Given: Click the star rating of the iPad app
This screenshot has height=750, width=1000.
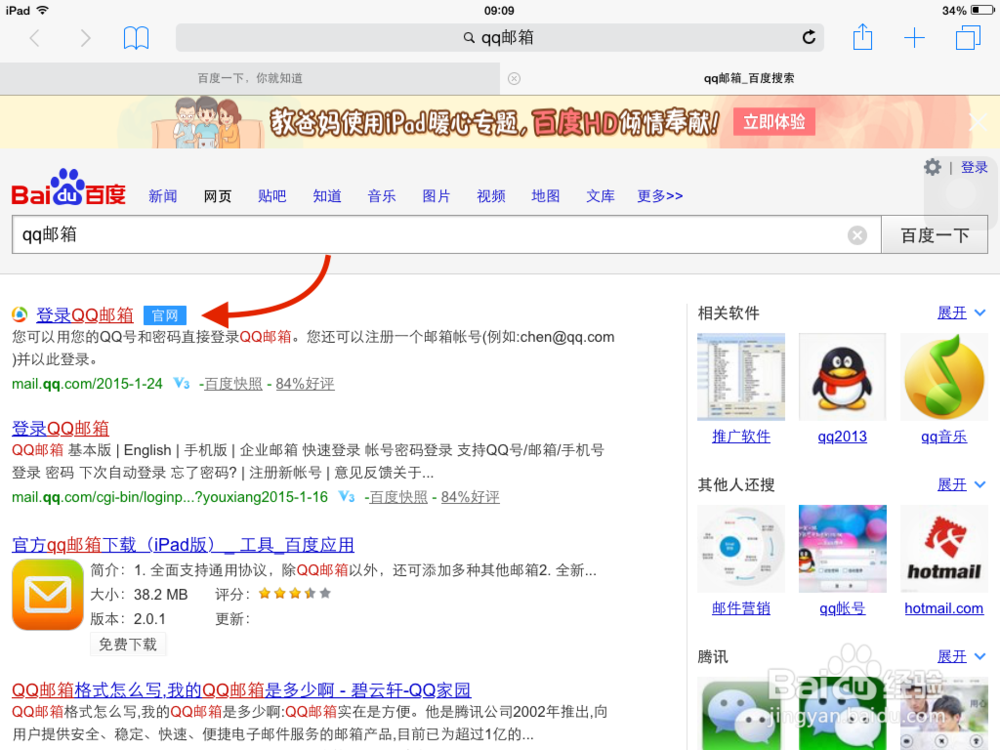Looking at the screenshot, I should [295, 594].
